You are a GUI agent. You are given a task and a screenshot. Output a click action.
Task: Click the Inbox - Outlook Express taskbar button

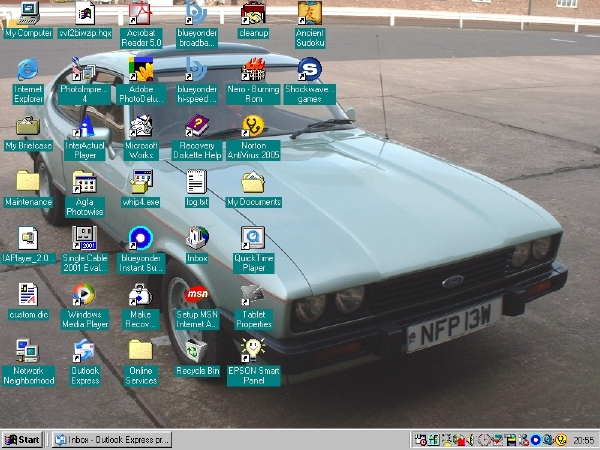(x=112, y=439)
